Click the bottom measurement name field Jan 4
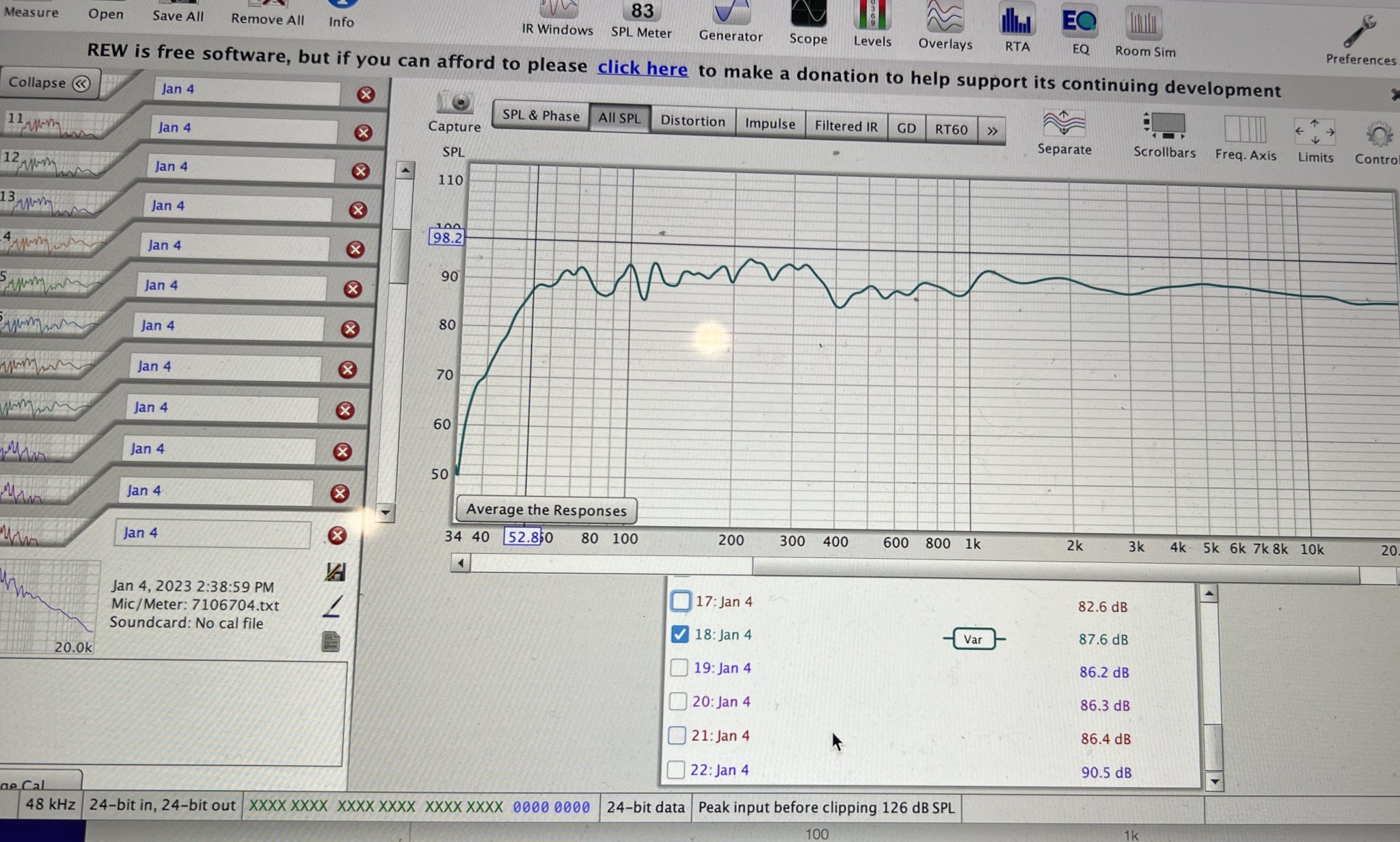The image size is (1400, 842). (213, 534)
